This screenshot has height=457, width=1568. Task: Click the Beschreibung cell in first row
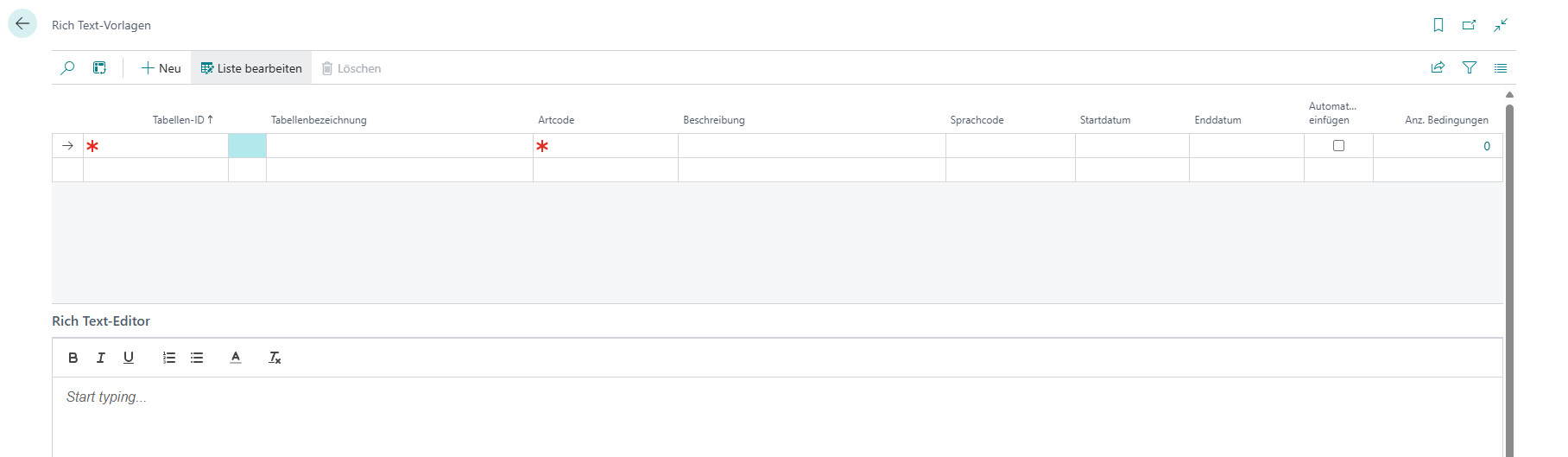point(812,146)
